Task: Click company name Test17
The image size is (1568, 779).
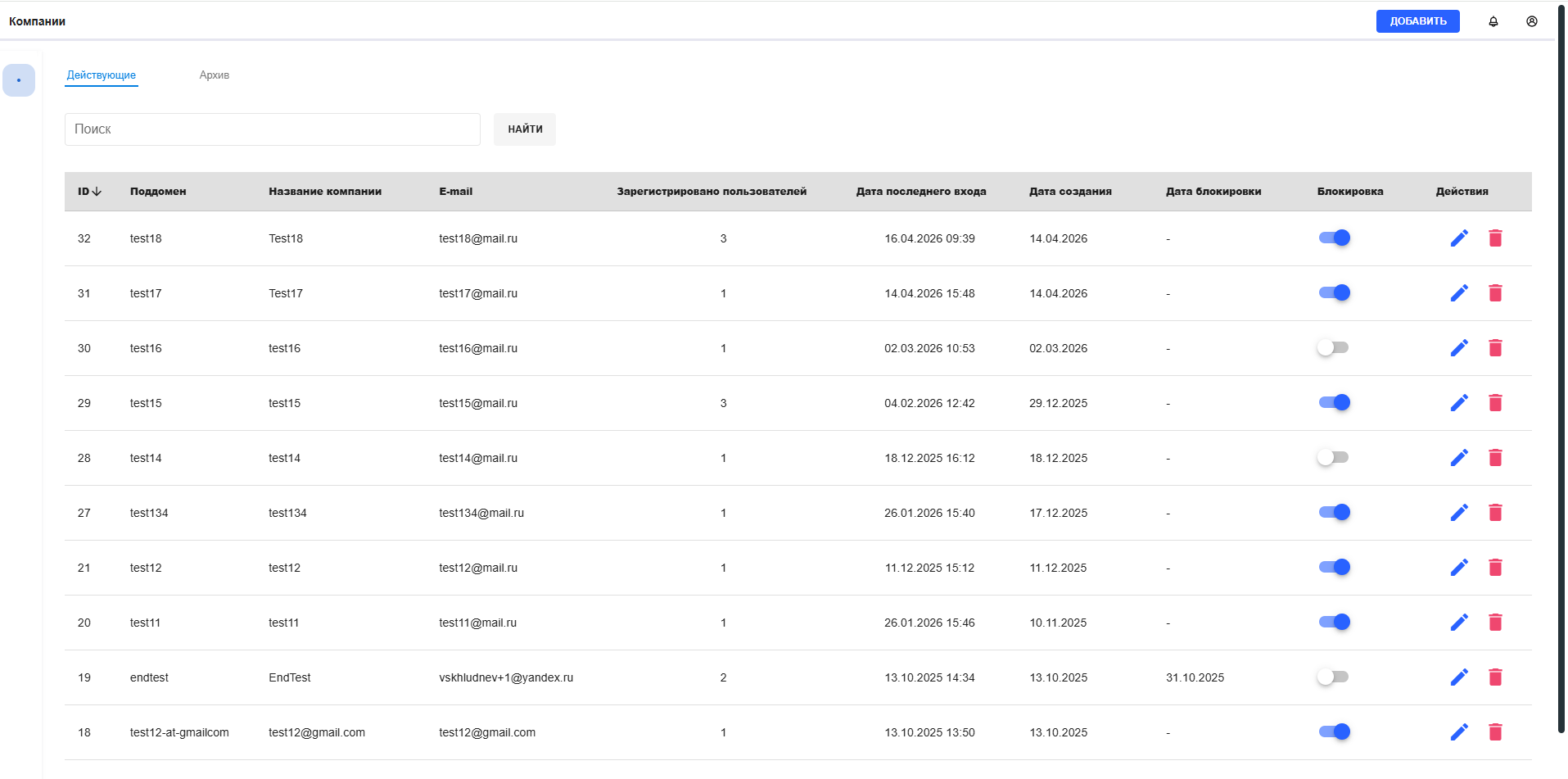Action: coord(286,293)
